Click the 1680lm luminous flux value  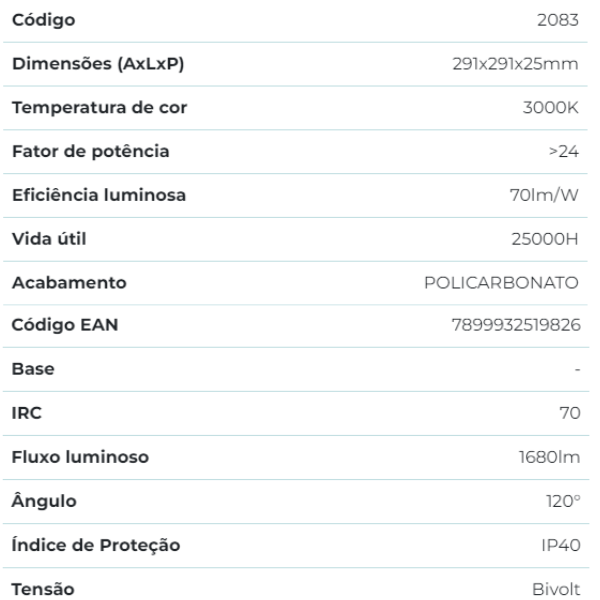[x=548, y=458]
